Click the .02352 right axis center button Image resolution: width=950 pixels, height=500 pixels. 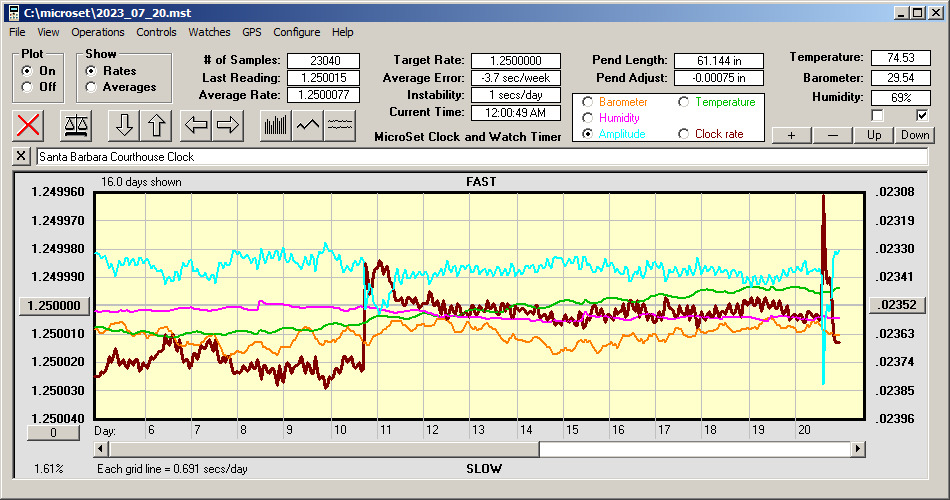pos(897,305)
